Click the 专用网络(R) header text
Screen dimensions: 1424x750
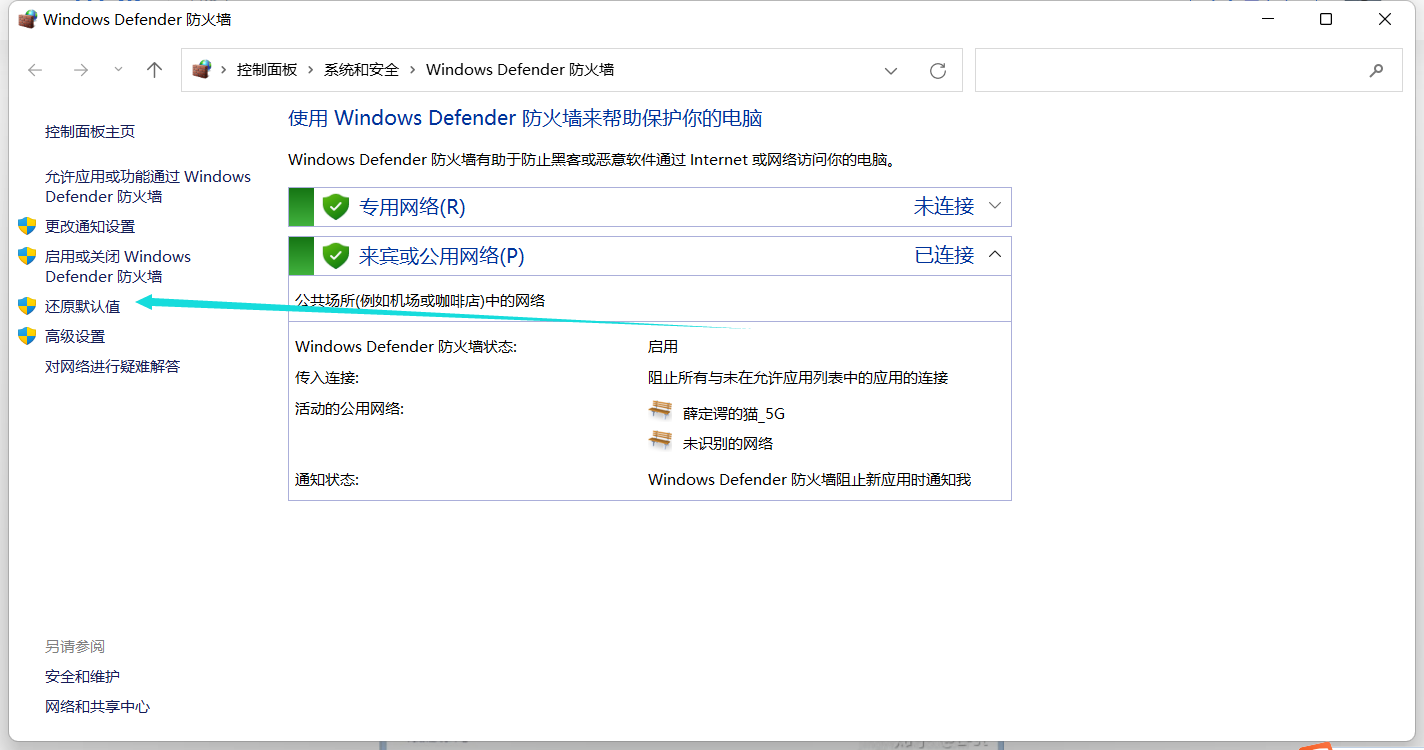412,207
